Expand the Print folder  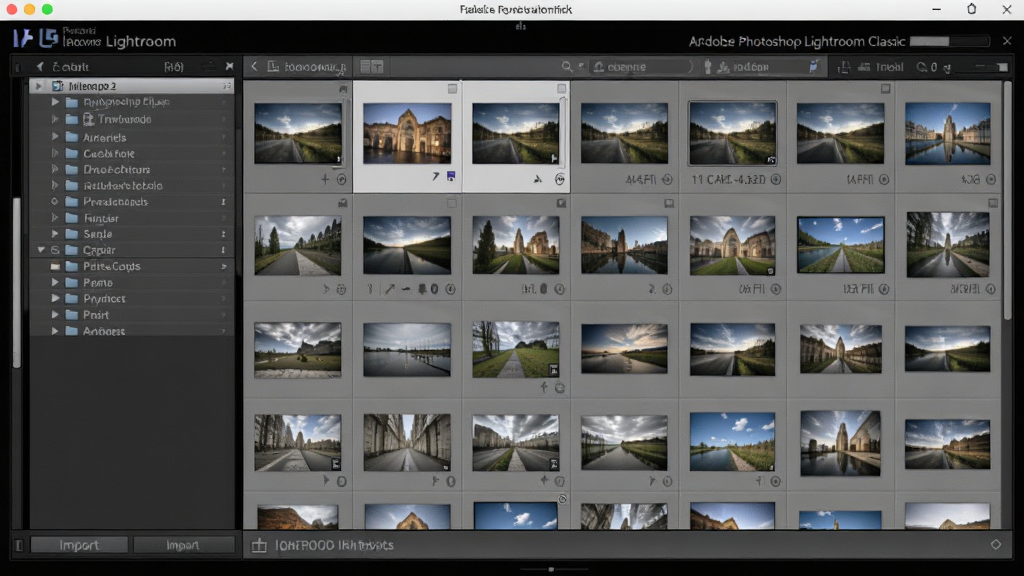pos(55,315)
